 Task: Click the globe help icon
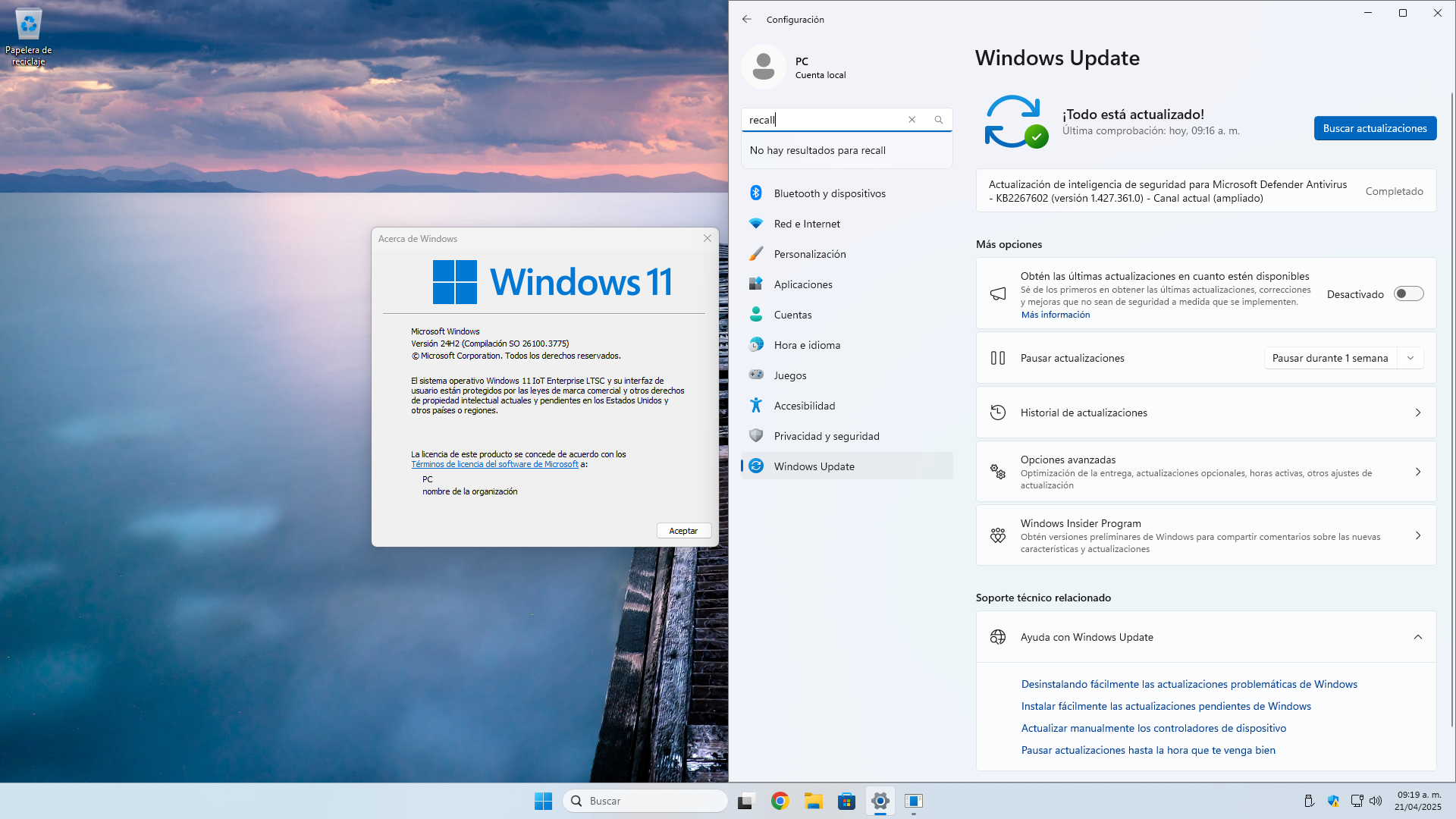[x=998, y=637]
